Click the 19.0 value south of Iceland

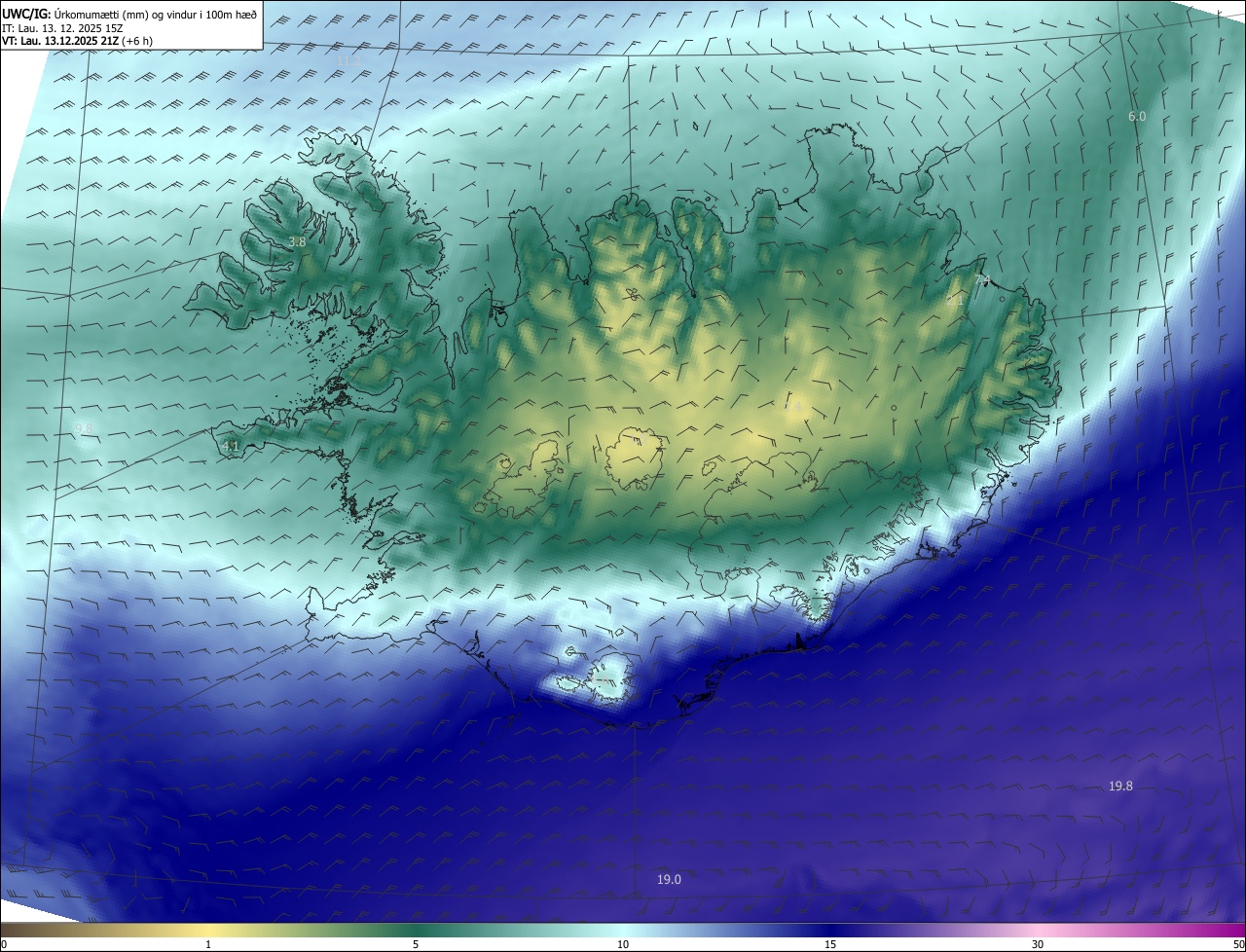pos(669,880)
